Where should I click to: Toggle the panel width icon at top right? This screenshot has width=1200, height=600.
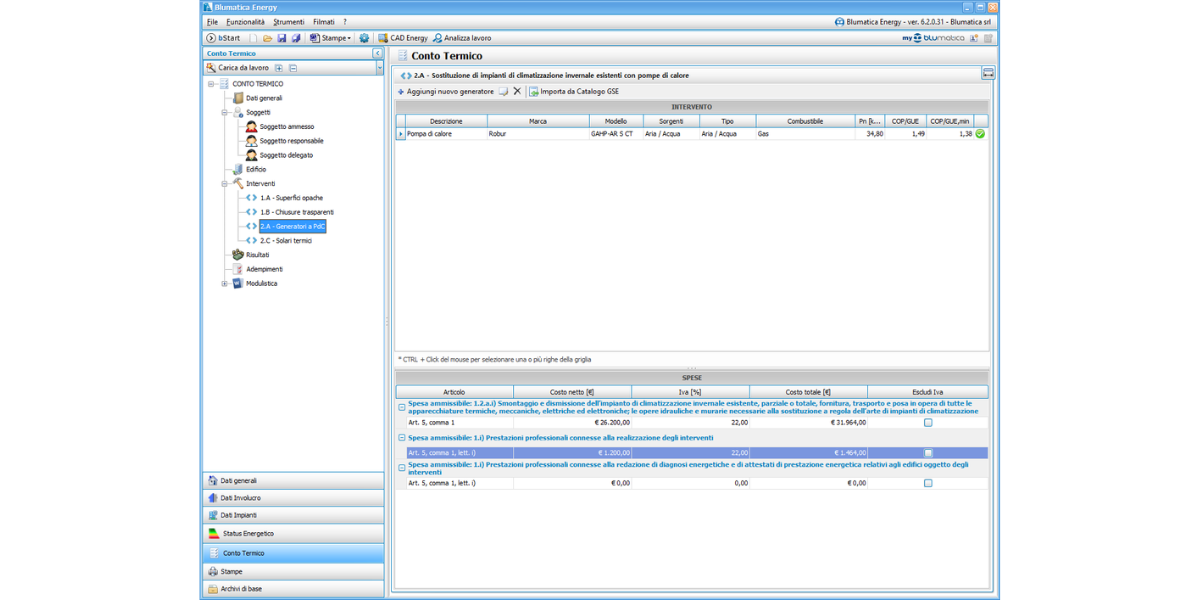pos(988,73)
